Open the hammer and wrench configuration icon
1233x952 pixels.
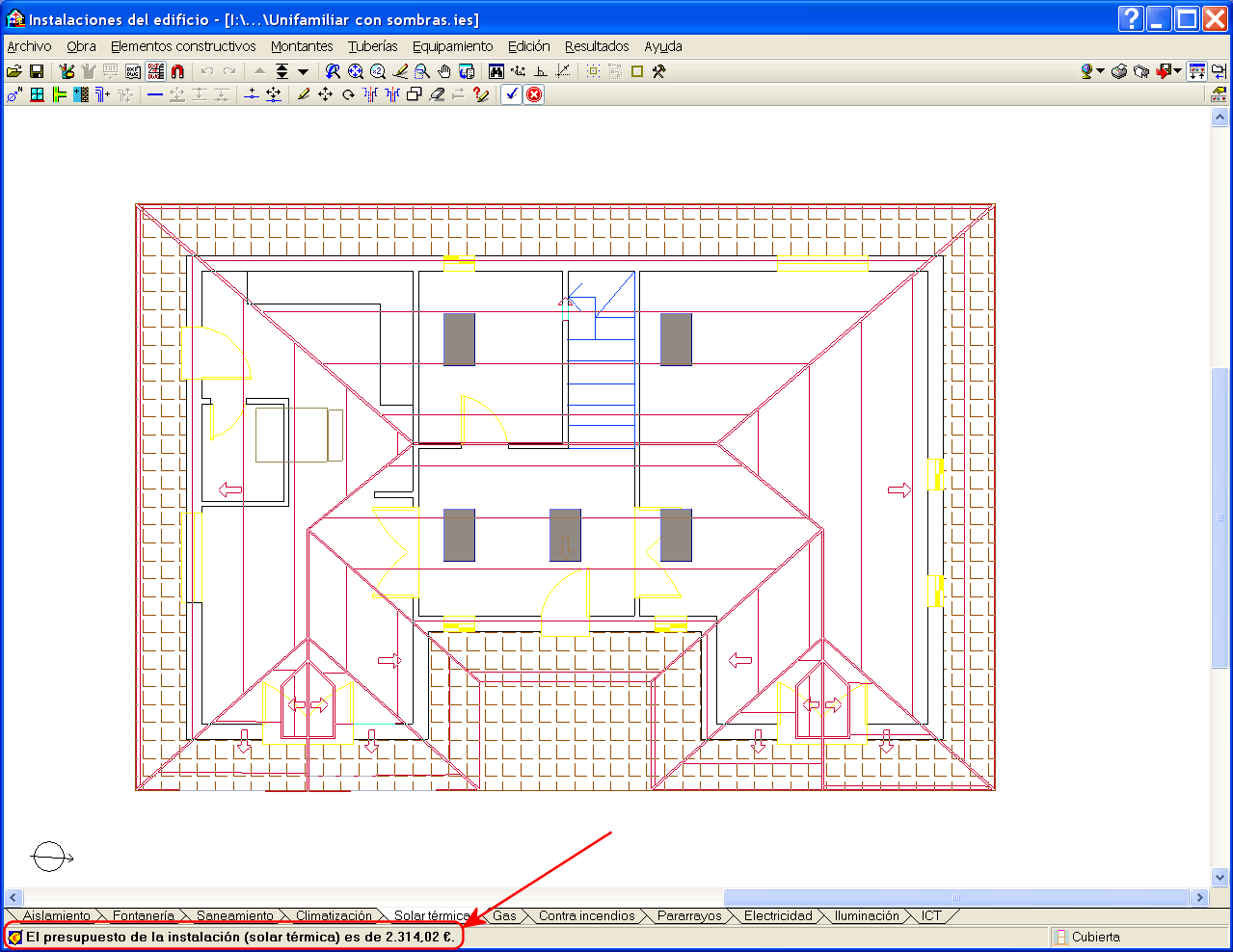coord(658,71)
